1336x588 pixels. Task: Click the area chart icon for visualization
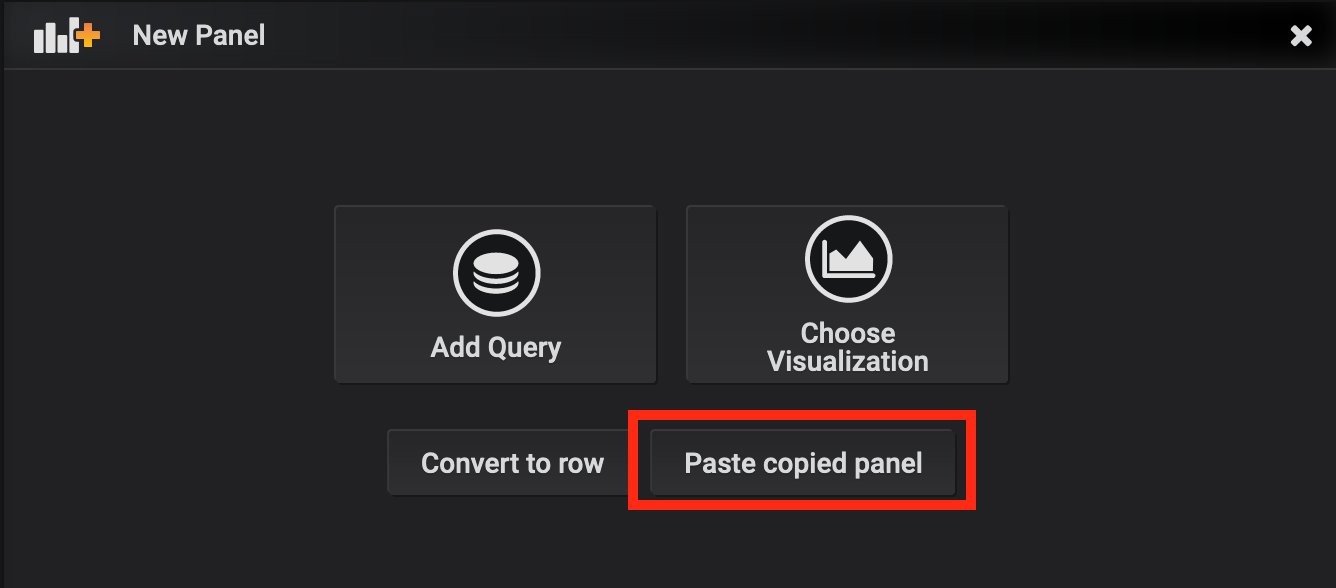click(848, 261)
